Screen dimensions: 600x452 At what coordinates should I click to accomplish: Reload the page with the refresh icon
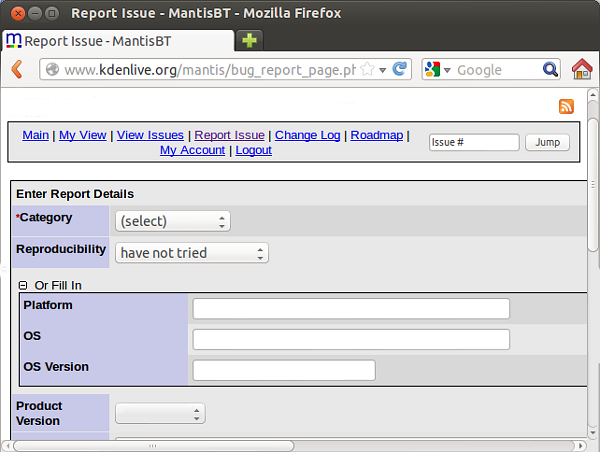tap(400, 70)
